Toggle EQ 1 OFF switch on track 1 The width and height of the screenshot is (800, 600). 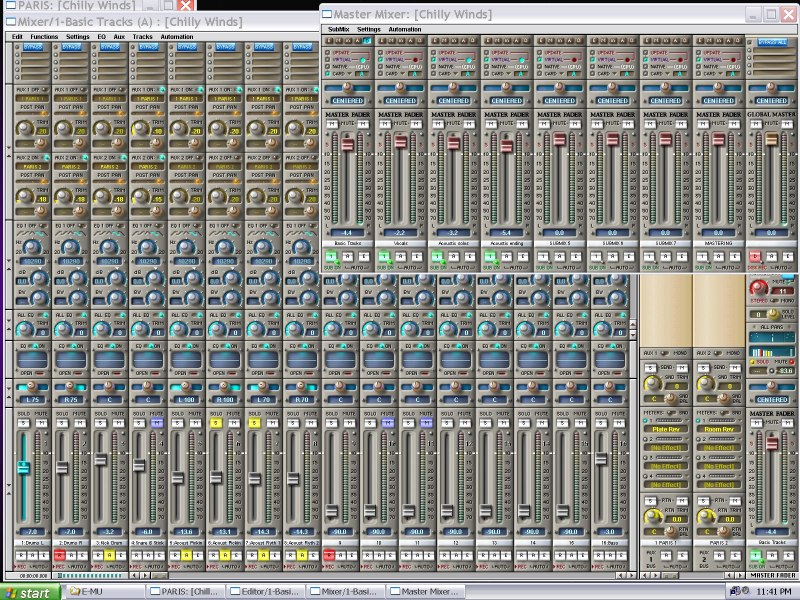tap(42, 226)
